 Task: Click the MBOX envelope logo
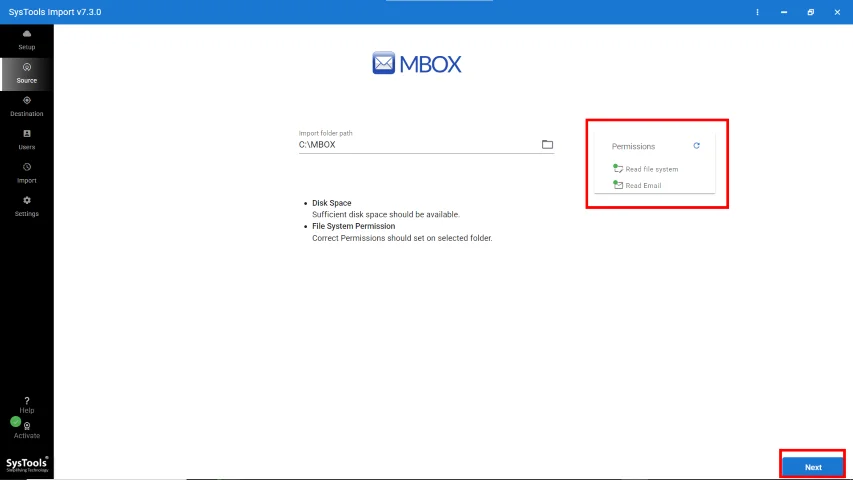point(384,63)
